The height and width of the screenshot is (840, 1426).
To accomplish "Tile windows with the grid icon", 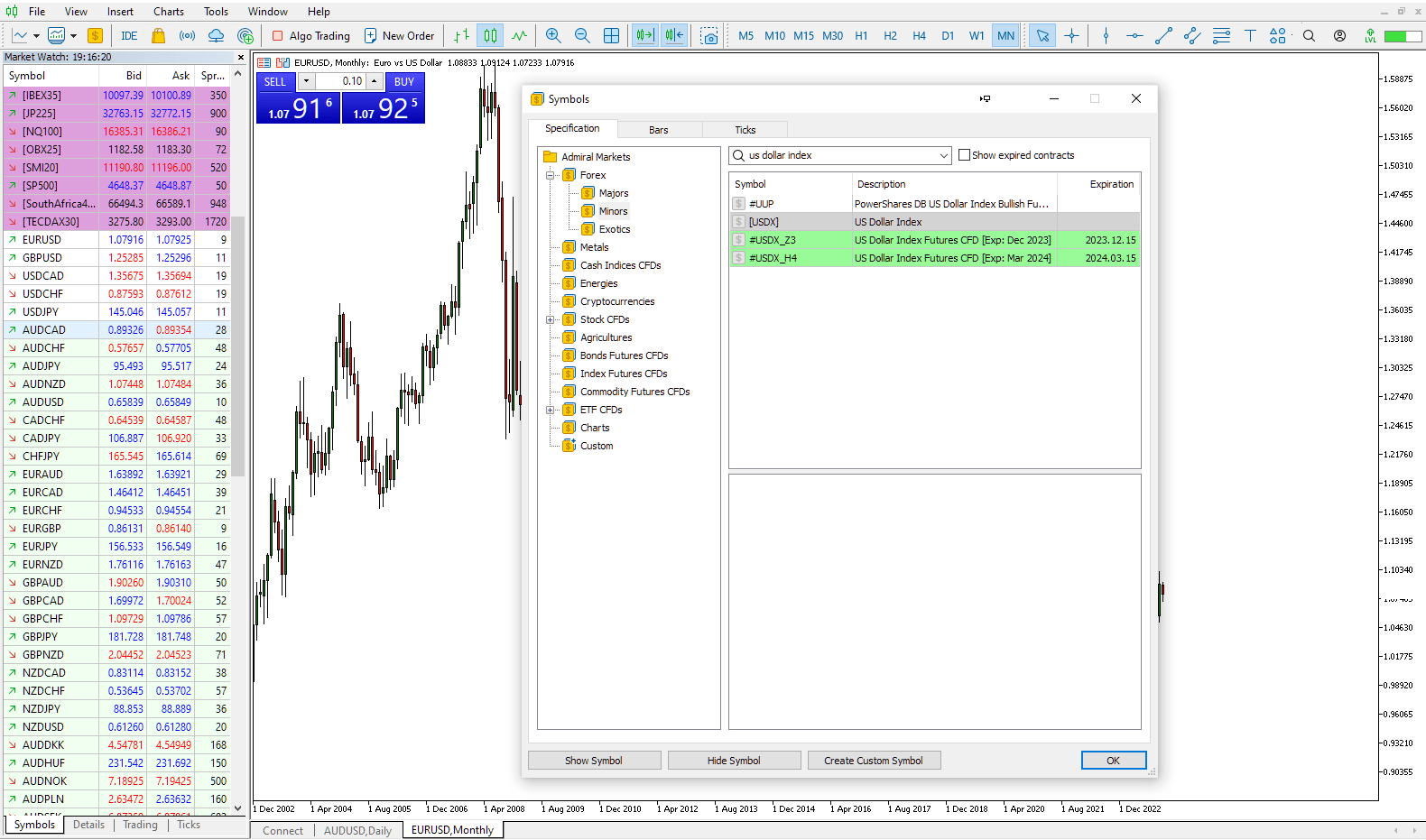I will pos(611,36).
